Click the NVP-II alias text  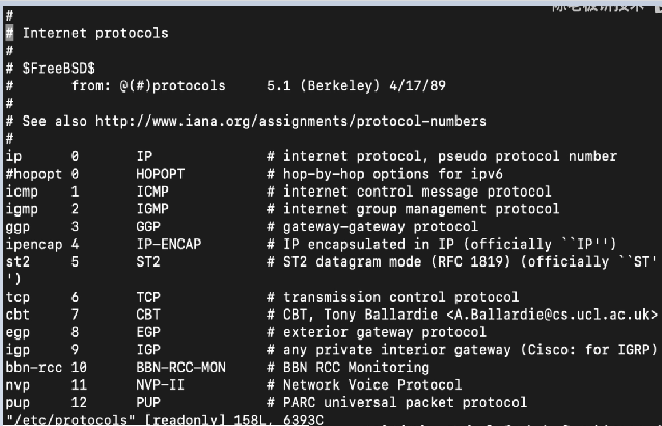(x=160, y=385)
